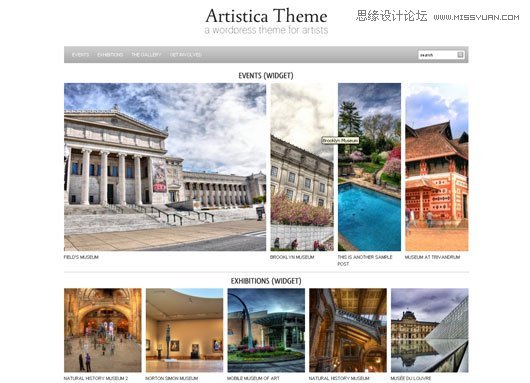
Task: Open the Get Involved menu item
Action: pos(186,54)
